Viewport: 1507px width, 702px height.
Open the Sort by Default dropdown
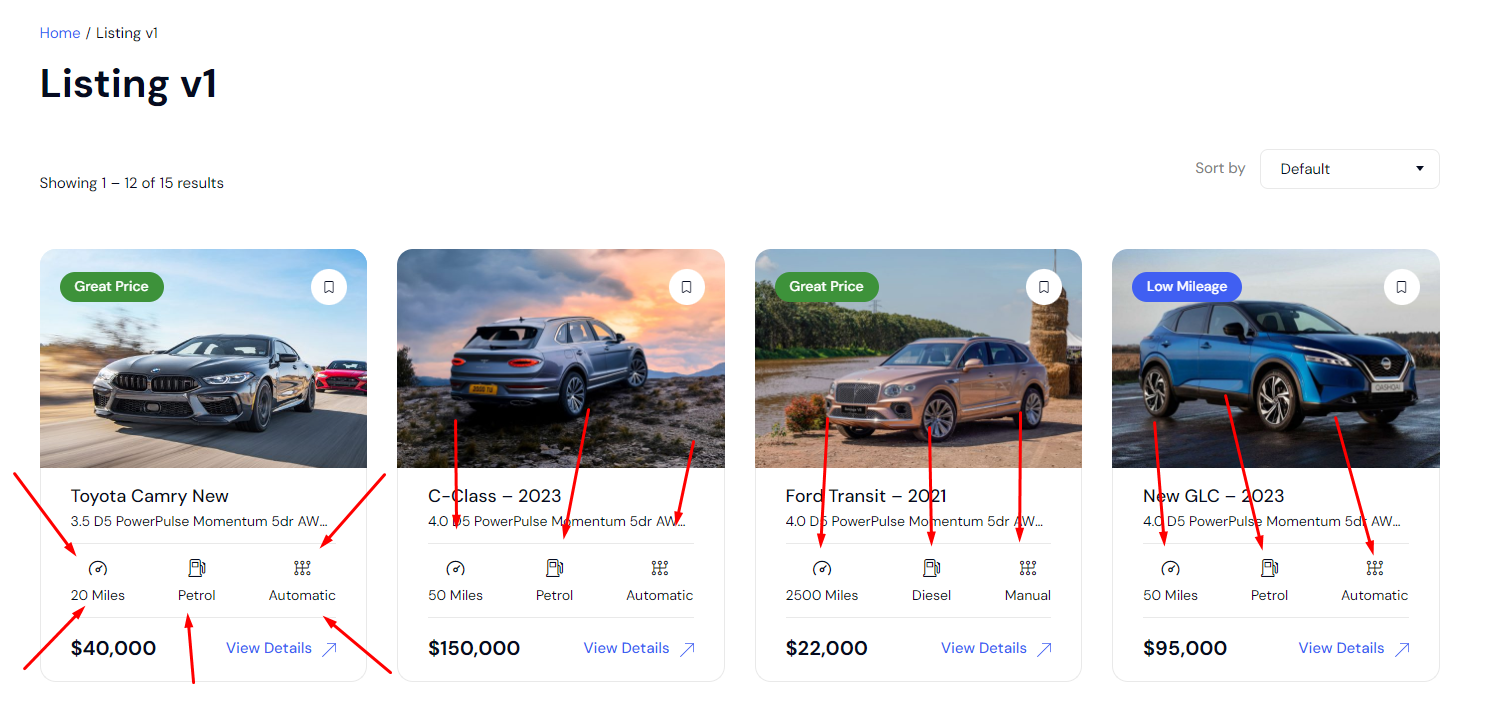(1349, 169)
